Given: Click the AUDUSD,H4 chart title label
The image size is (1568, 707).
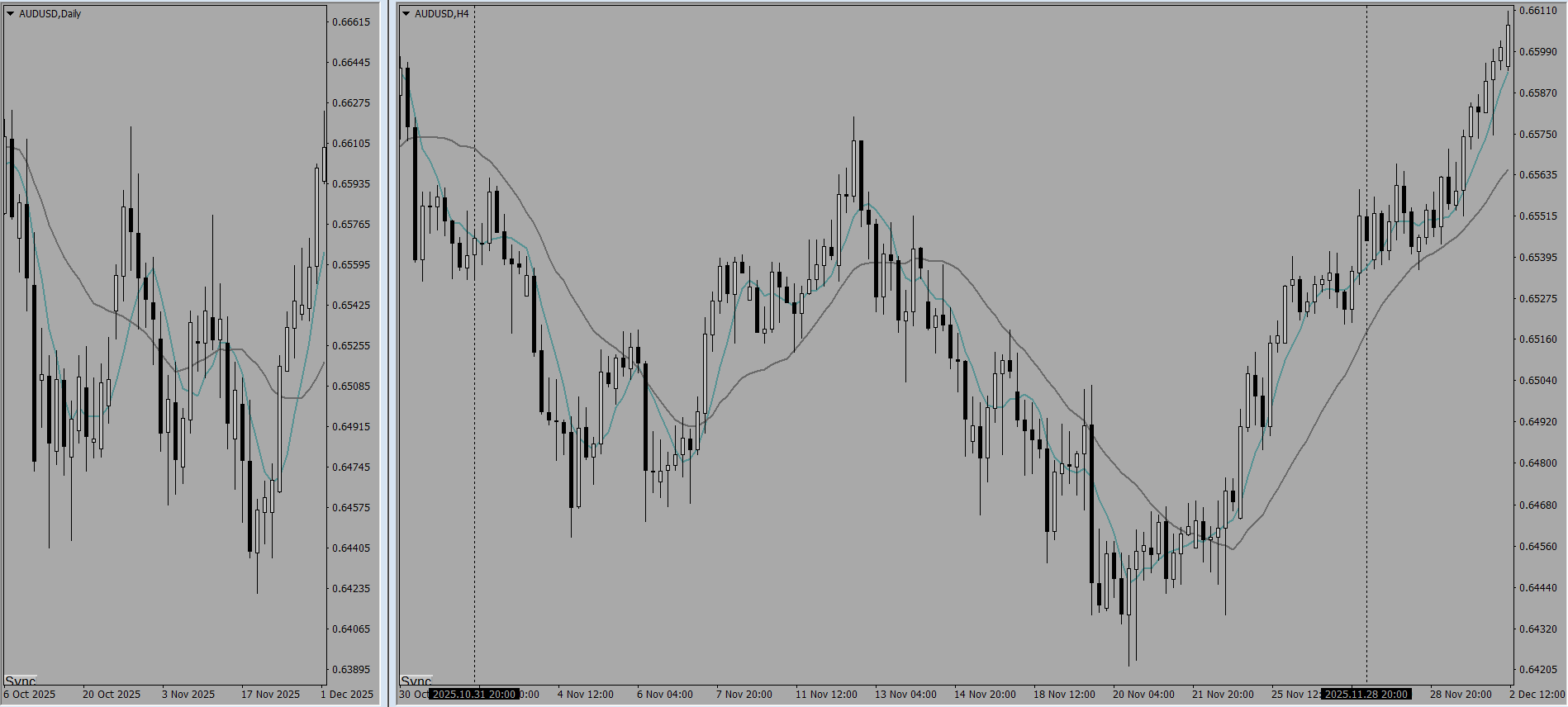Looking at the screenshot, I should click(x=442, y=13).
